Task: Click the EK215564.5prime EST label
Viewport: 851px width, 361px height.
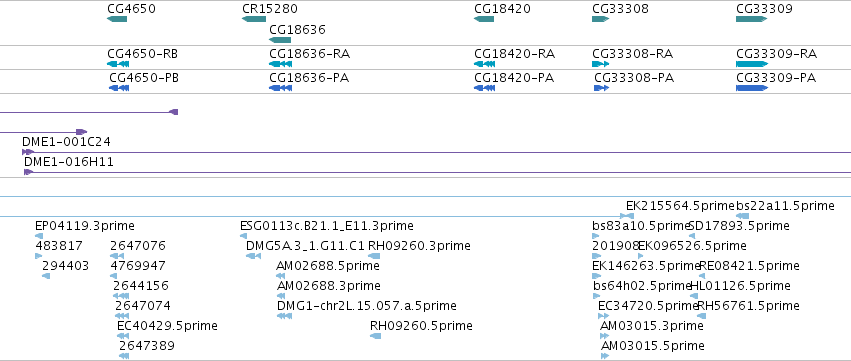Action: click(x=681, y=206)
